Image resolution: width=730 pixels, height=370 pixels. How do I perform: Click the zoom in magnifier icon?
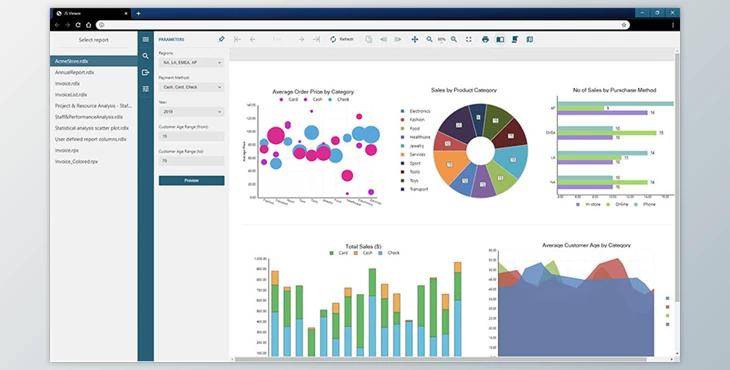[454, 40]
